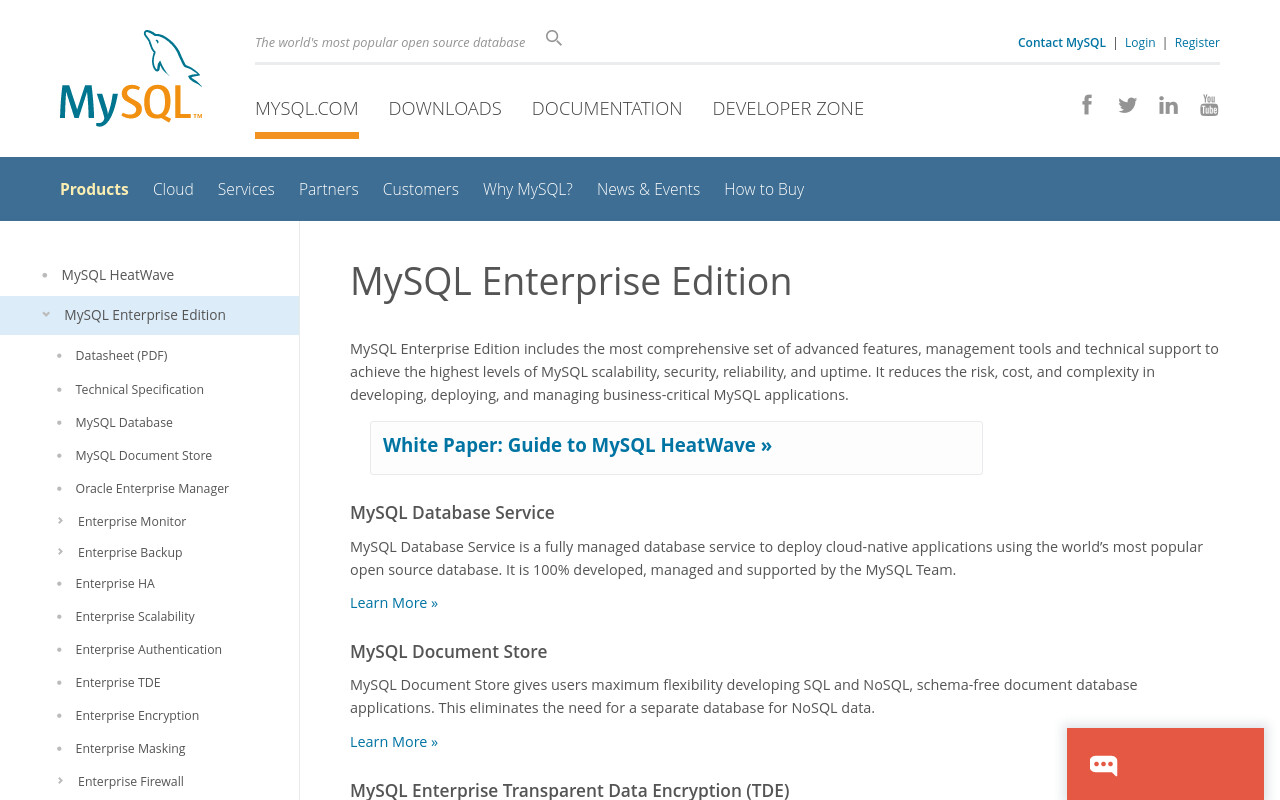The width and height of the screenshot is (1280, 800).
Task: Collapse the MySQL Enterprise Edition section arrow
Action: [x=46, y=314]
